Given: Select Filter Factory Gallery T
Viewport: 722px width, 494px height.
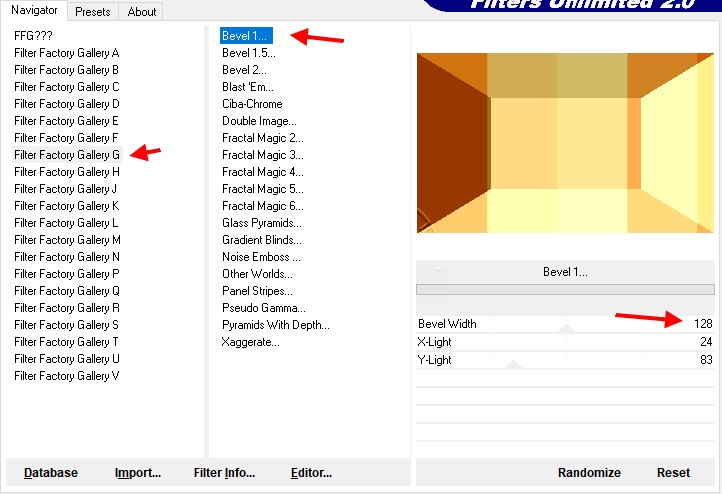Looking at the screenshot, I should [67, 342].
